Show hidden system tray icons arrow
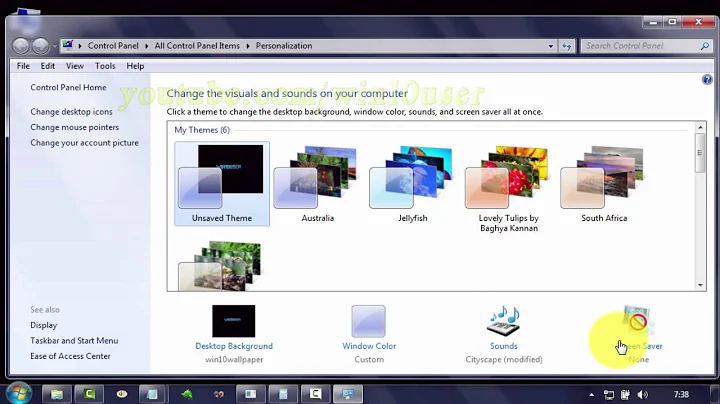Image resolution: width=720 pixels, height=404 pixels. [593, 394]
